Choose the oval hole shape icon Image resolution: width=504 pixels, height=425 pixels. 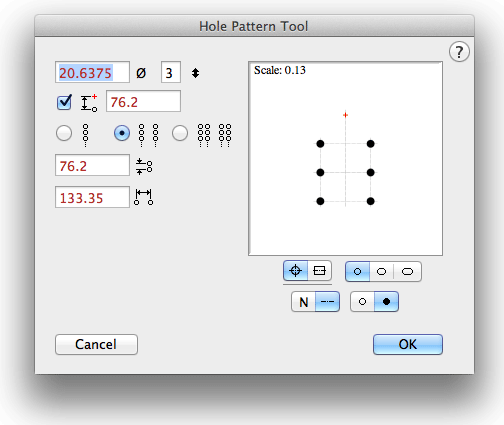tap(381, 271)
